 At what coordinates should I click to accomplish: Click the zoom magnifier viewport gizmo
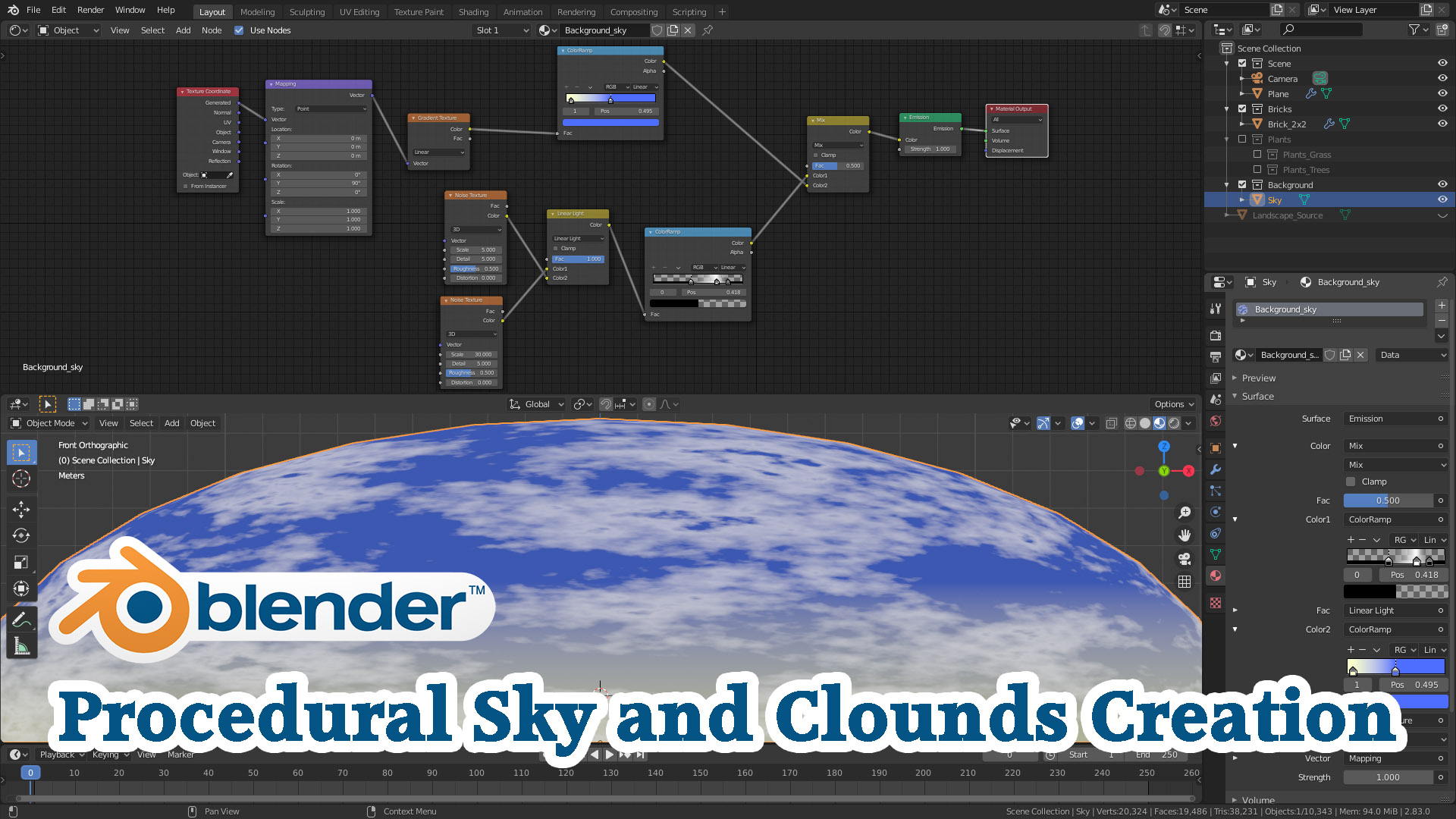(1185, 513)
